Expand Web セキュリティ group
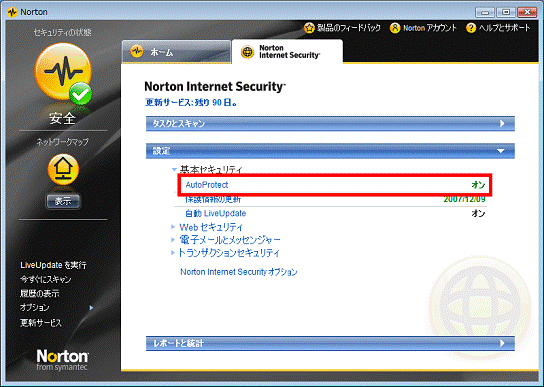 coord(173,227)
